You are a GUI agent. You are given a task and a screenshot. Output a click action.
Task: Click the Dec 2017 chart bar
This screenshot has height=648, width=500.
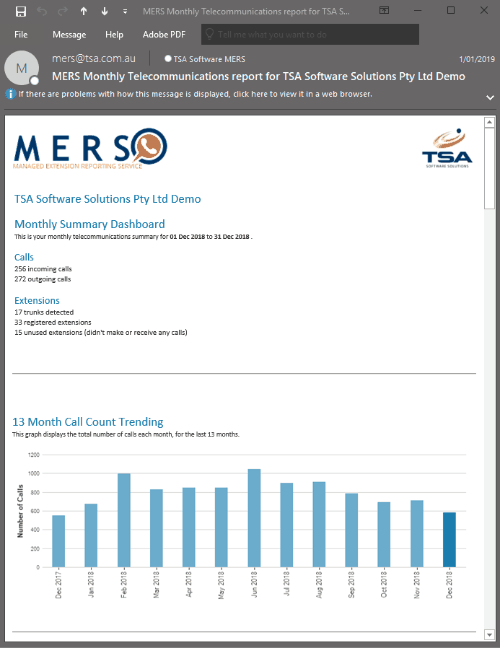[59, 541]
